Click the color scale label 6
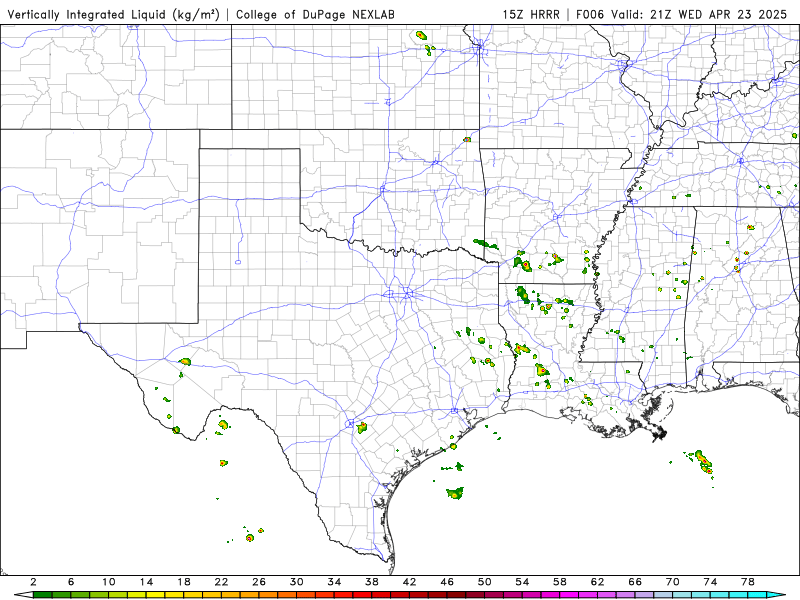 click(71, 582)
